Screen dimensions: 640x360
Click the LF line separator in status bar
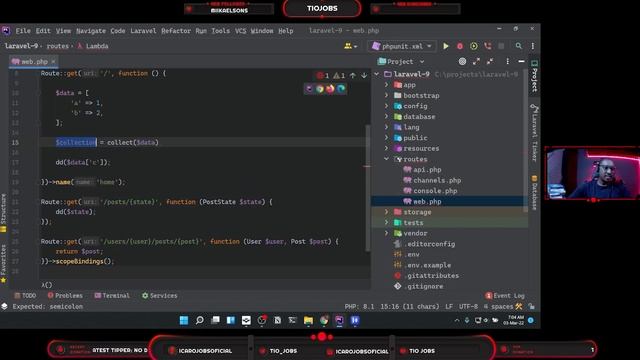point(449,307)
